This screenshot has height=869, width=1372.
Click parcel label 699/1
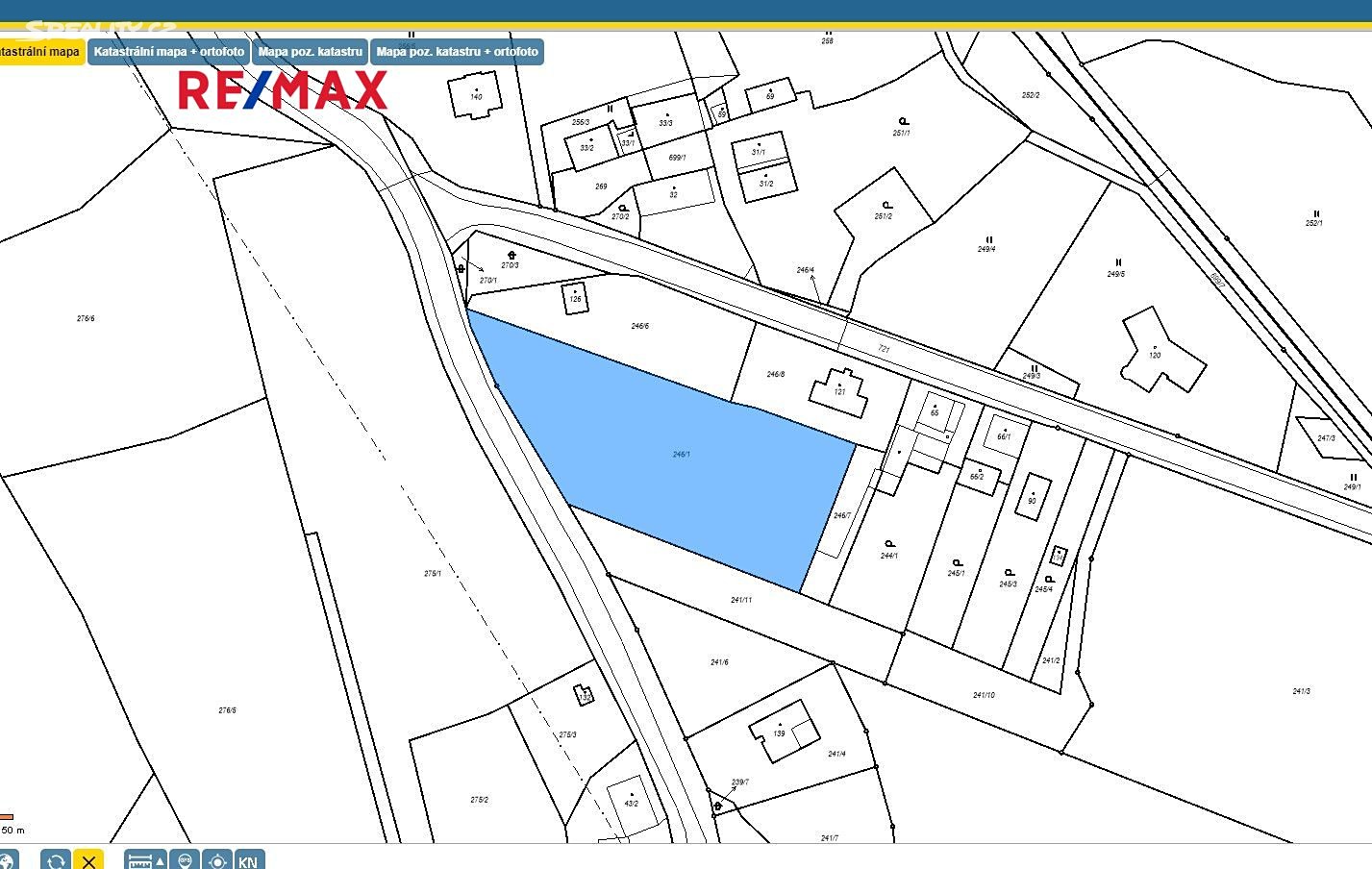pyautogui.click(x=677, y=158)
